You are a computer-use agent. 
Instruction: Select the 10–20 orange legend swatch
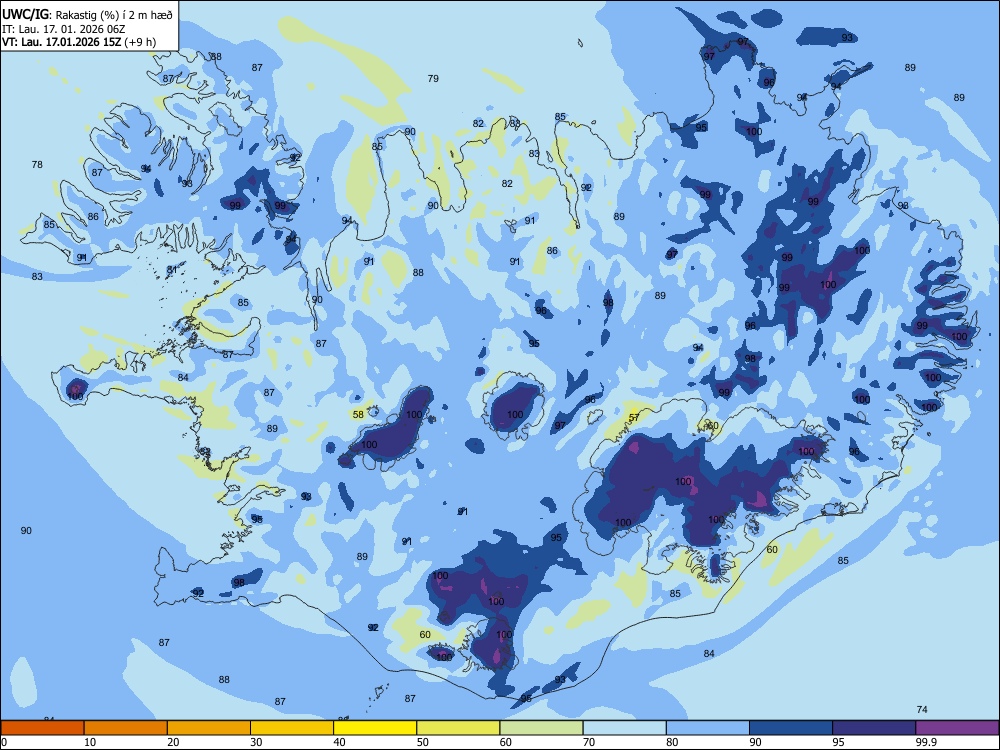126,728
